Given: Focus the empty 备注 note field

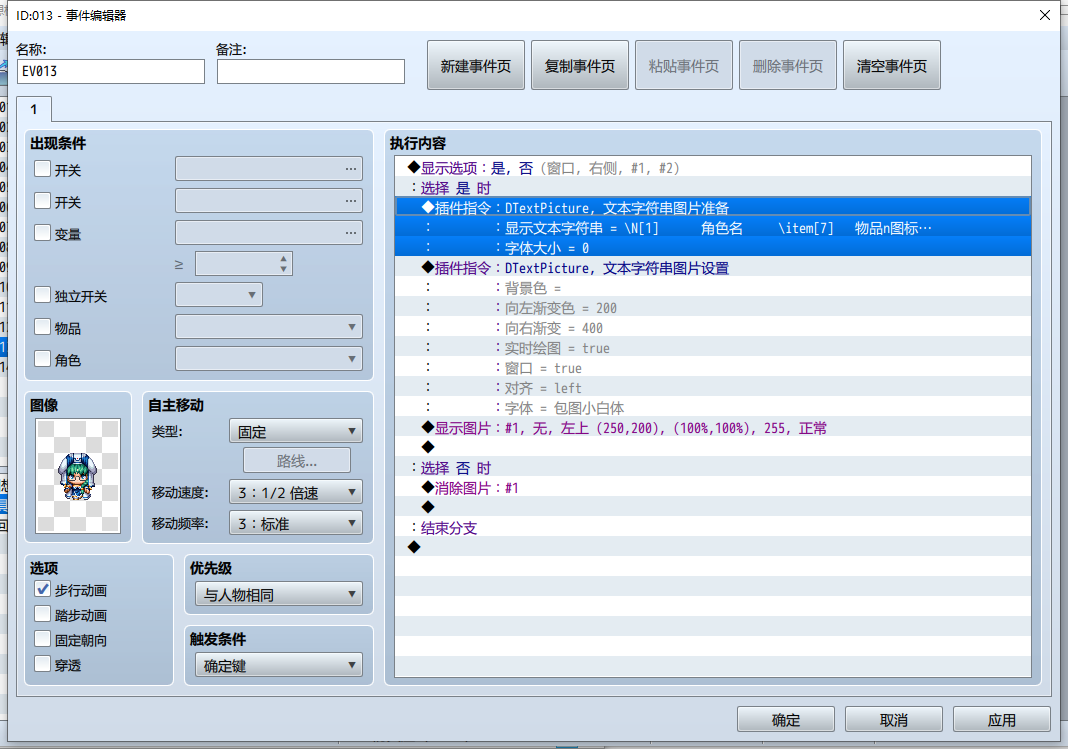Looking at the screenshot, I should pos(311,71).
